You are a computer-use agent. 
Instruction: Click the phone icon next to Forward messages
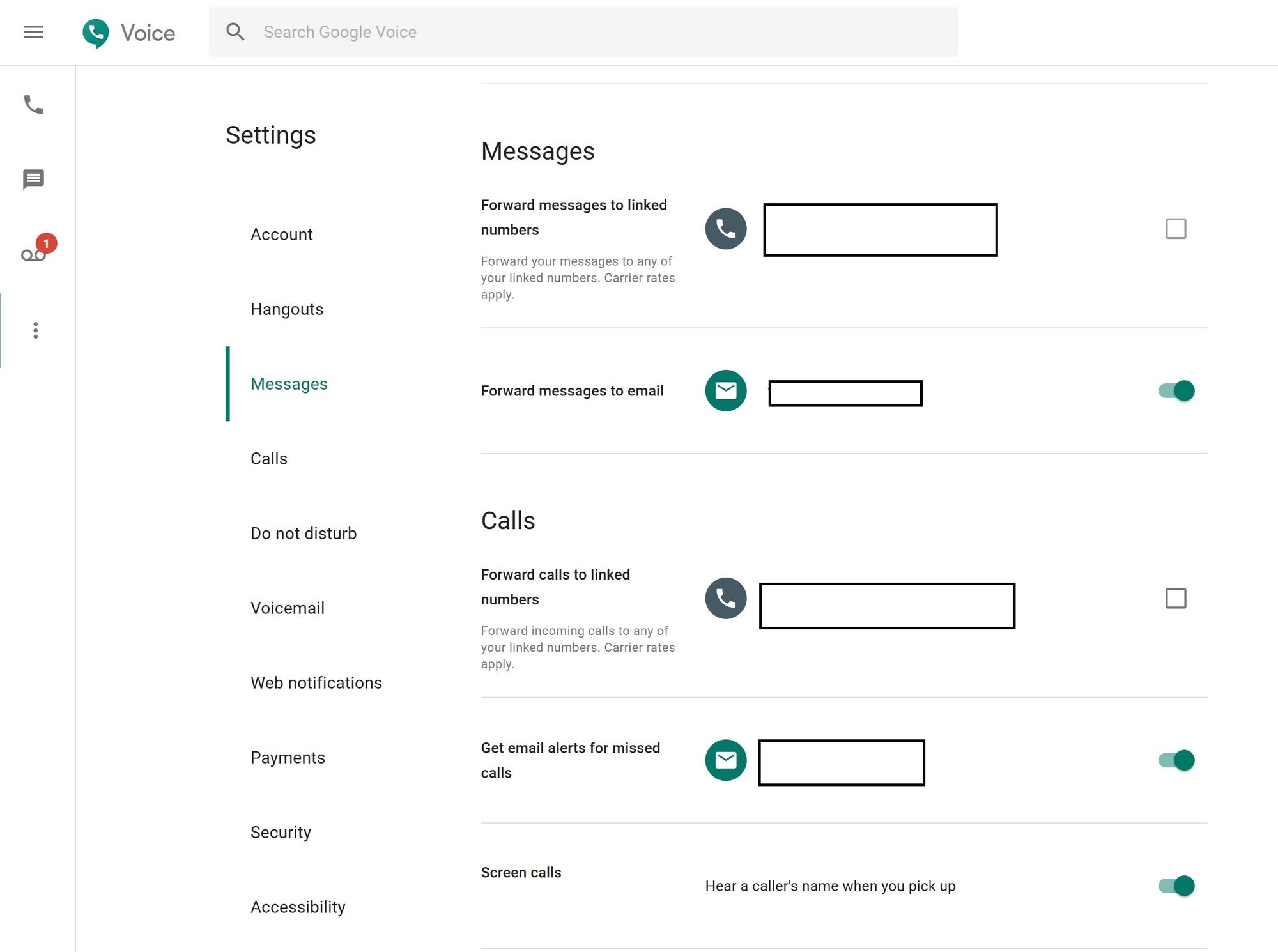(x=726, y=228)
